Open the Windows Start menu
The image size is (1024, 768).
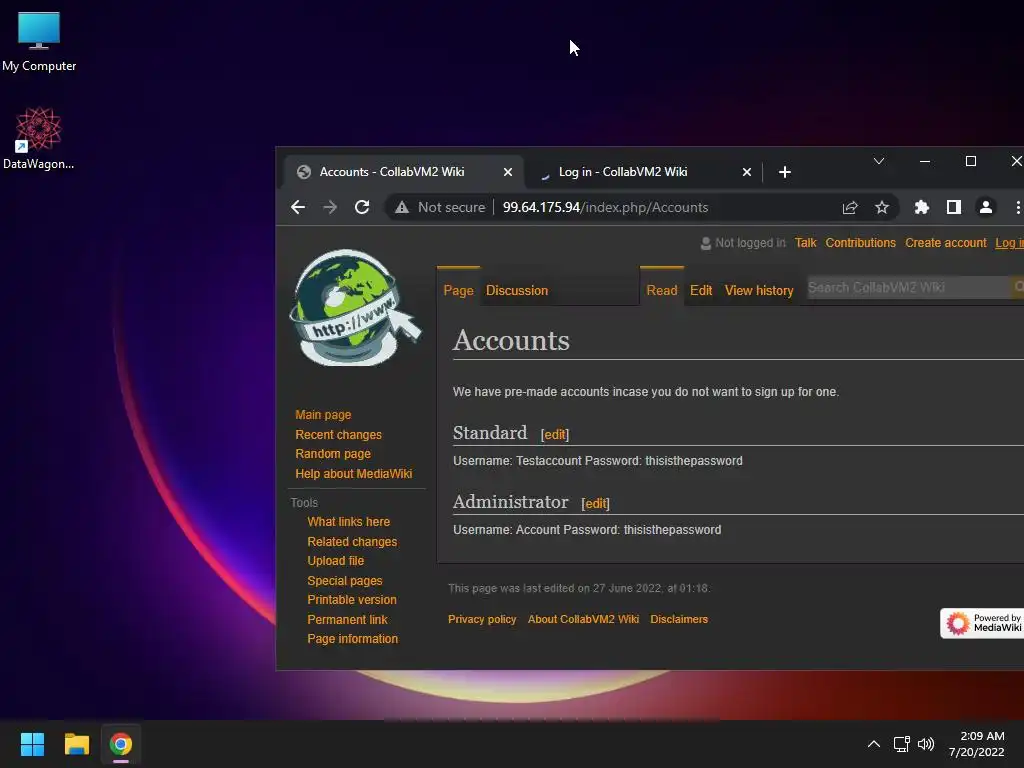32,744
